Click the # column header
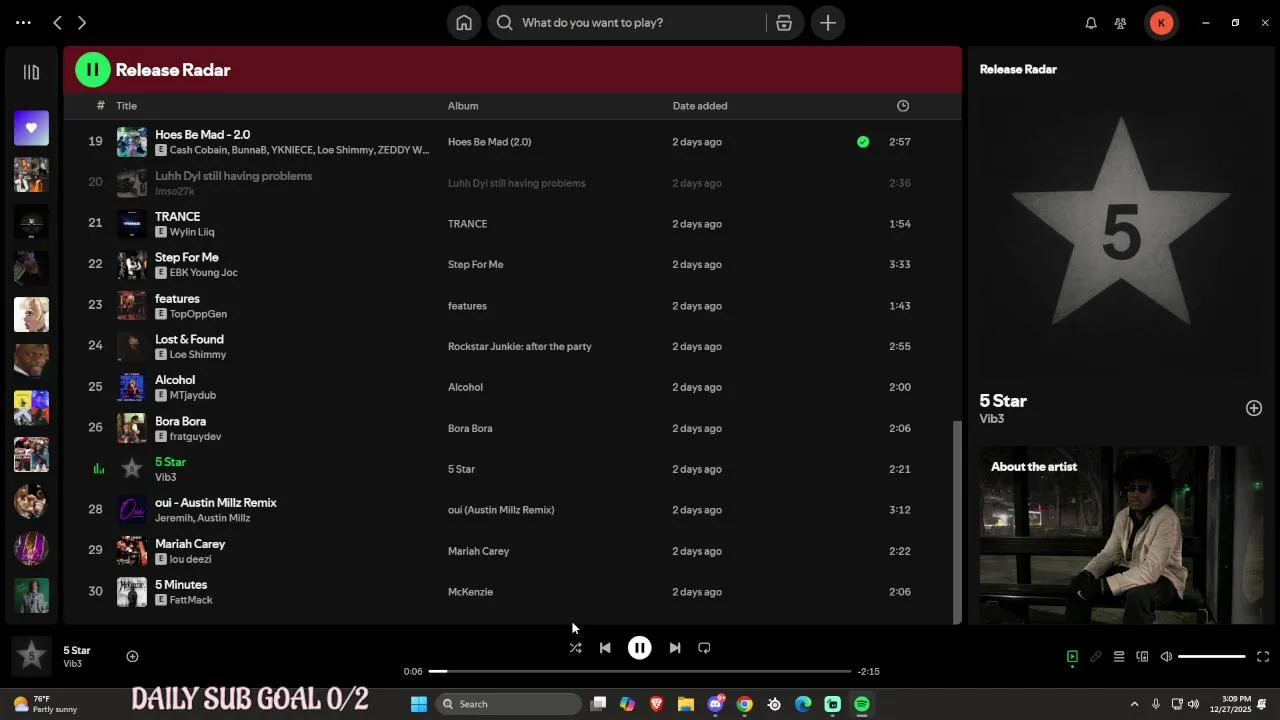1280x720 pixels. (100, 106)
